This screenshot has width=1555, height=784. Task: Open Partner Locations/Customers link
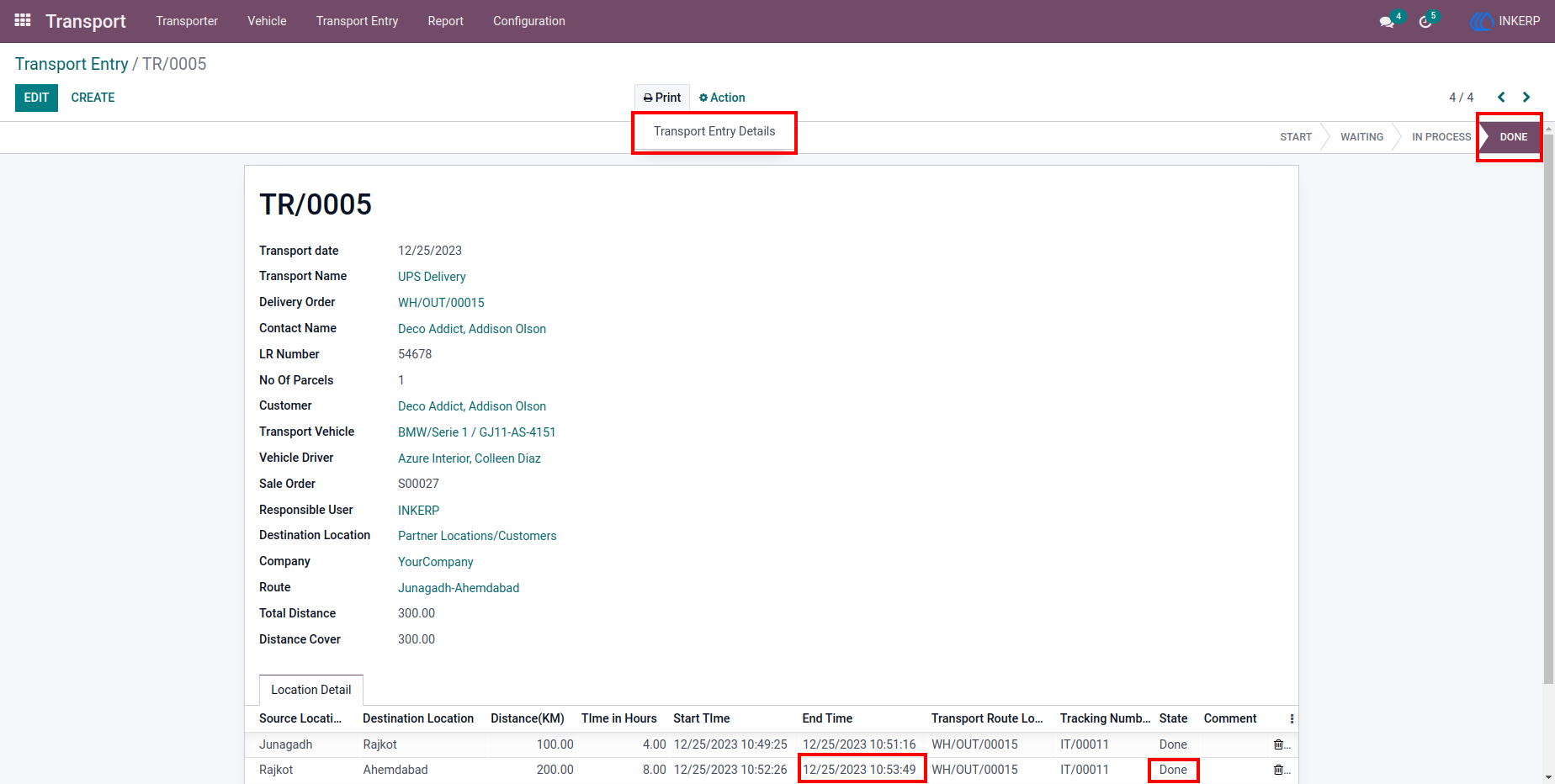click(477, 536)
